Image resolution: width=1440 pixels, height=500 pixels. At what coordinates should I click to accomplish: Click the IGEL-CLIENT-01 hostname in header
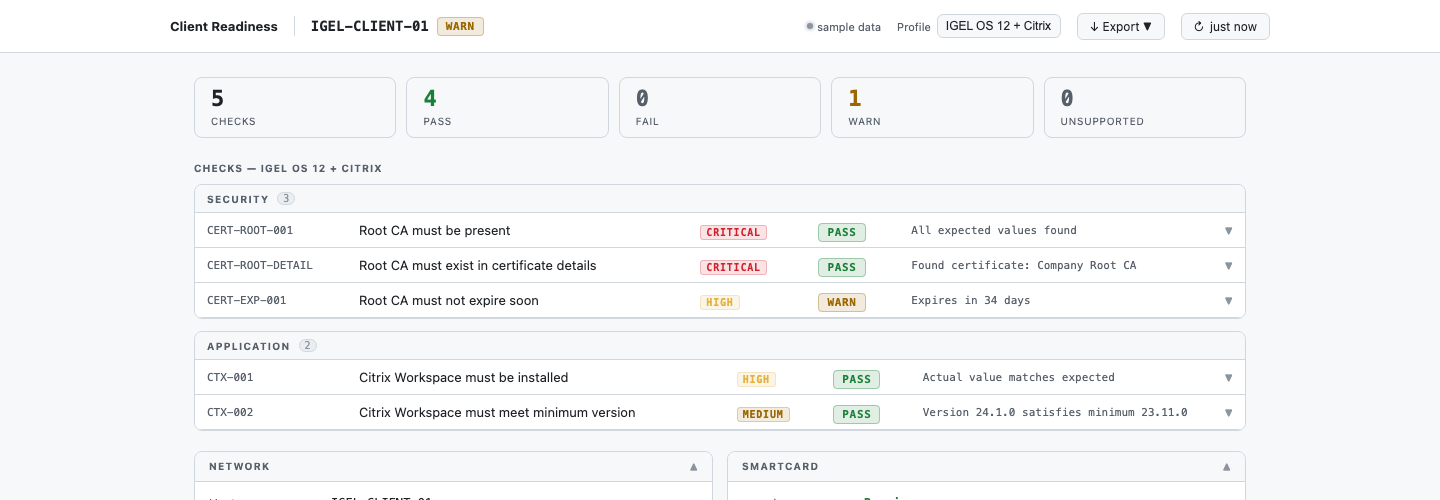click(x=370, y=26)
